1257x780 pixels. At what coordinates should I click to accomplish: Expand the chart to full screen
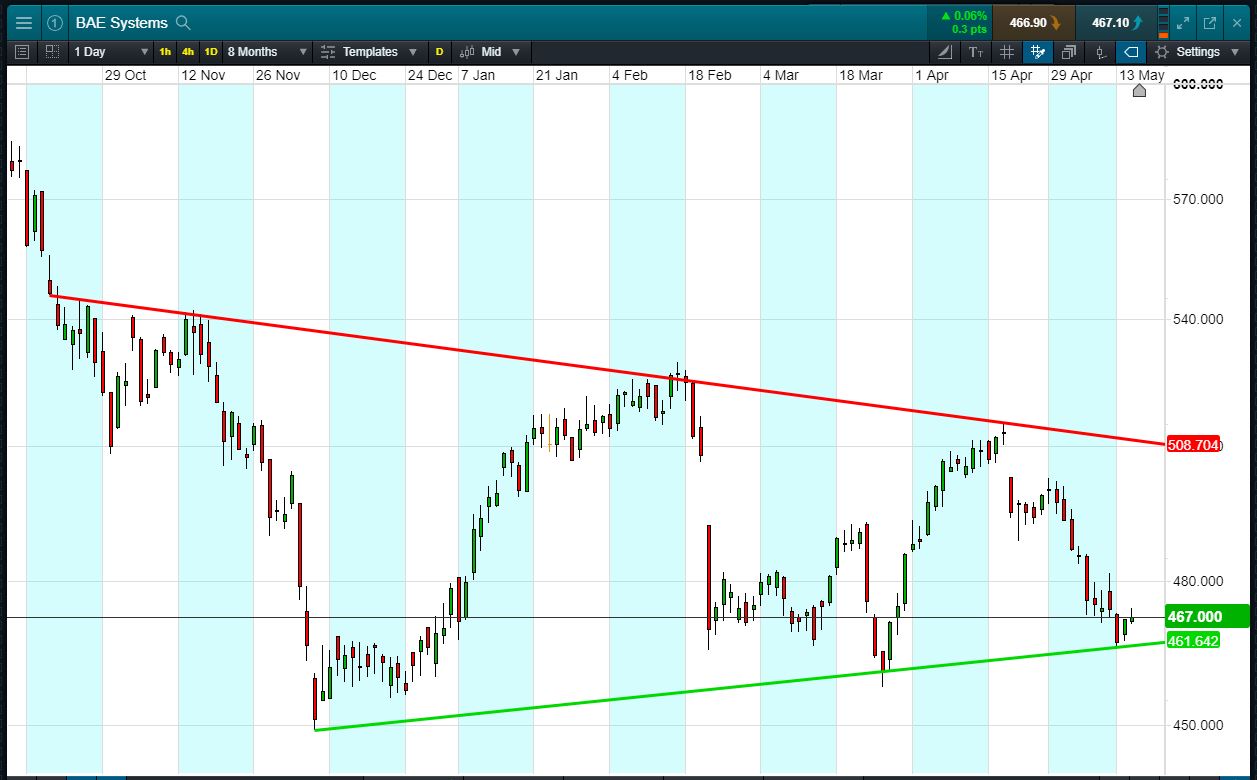1183,22
